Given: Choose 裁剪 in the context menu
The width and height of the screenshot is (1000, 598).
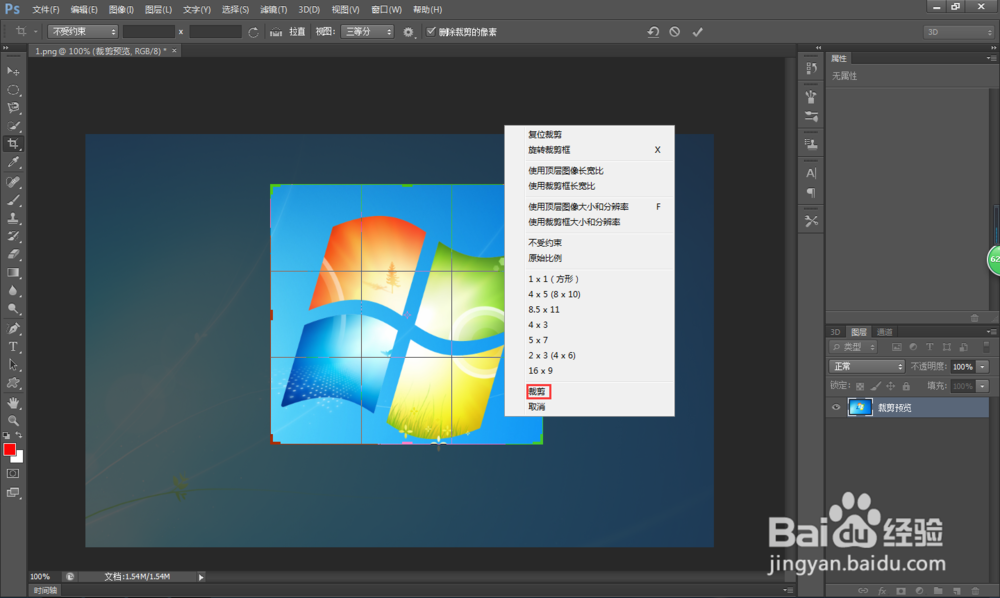Looking at the screenshot, I should (x=537, y=391).
